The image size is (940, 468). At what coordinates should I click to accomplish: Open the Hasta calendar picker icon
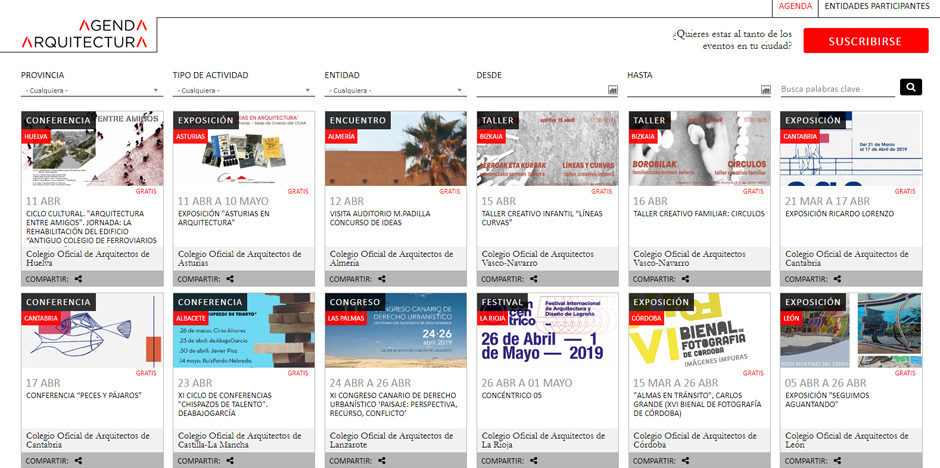(x=766, y=90)
